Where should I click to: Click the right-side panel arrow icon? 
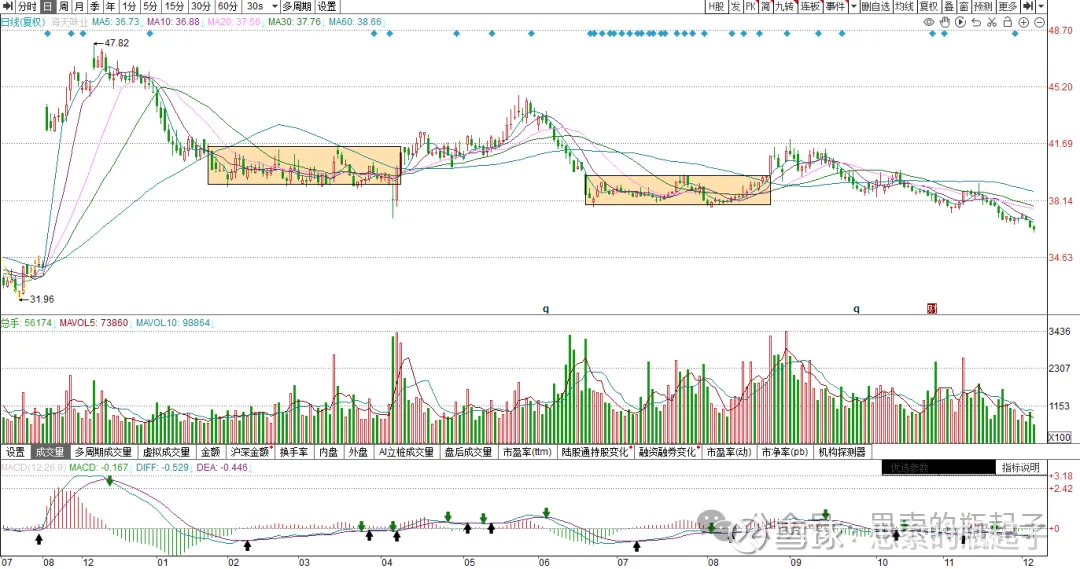(1028, 6)
